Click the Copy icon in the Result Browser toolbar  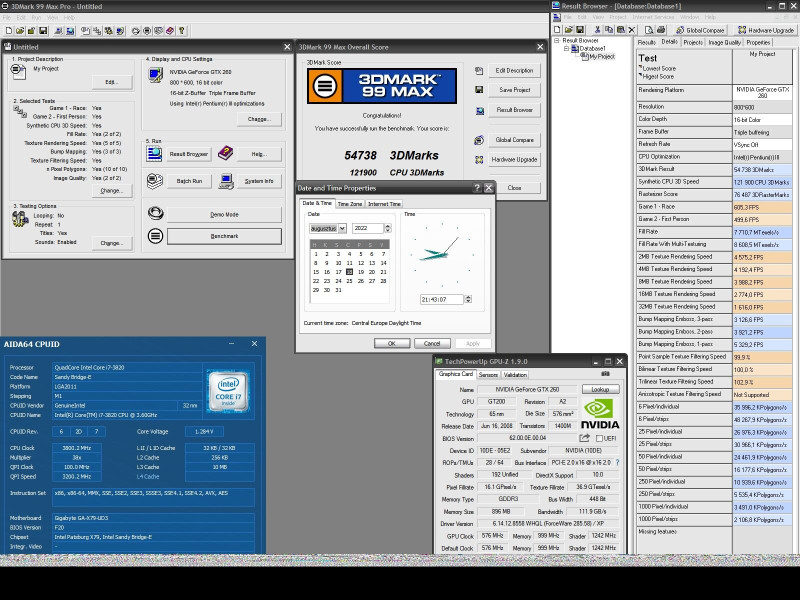click(609, 30)
